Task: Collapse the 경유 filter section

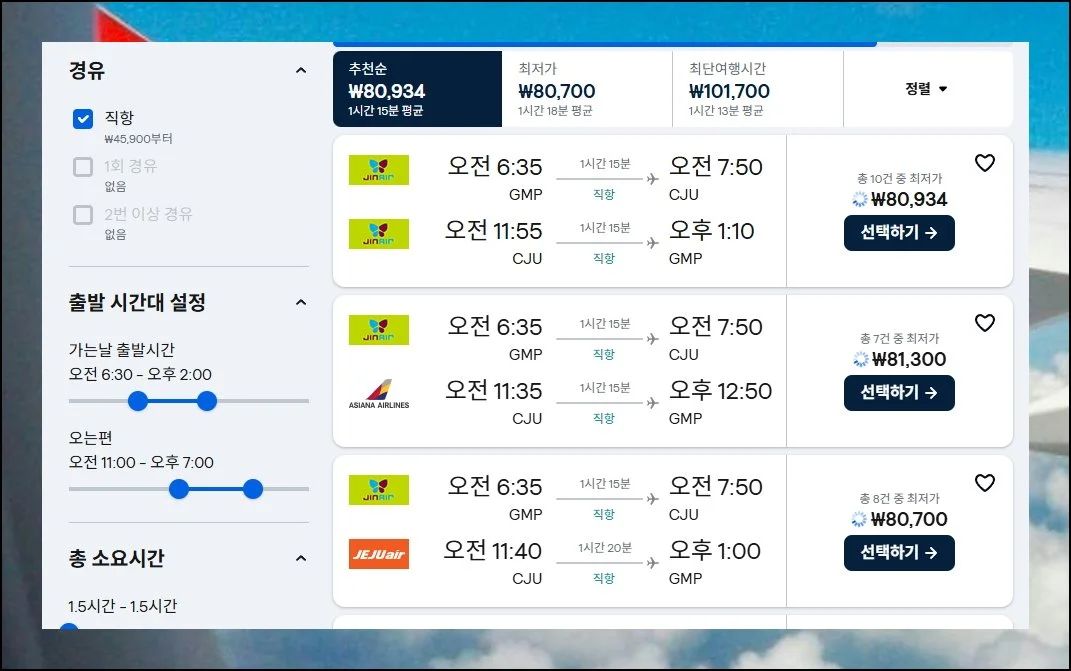Action: [x=301, y=71]
